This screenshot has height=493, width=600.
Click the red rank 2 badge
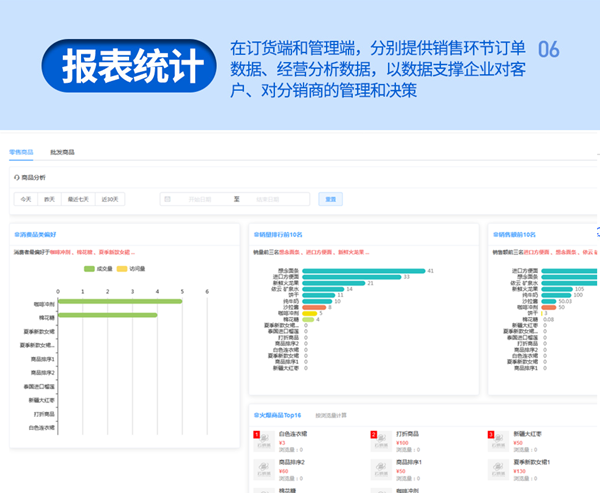374,434
